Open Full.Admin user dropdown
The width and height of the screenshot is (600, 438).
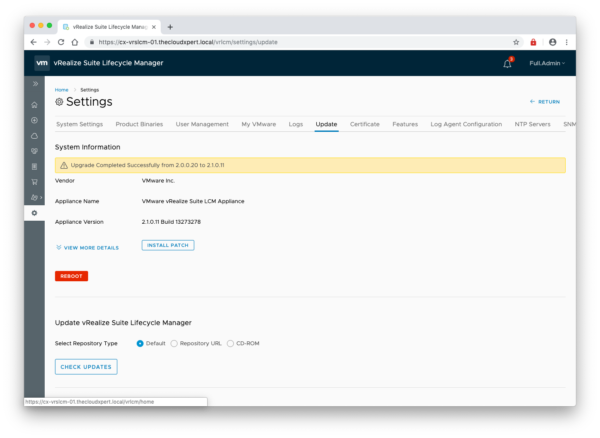(546, 63)
